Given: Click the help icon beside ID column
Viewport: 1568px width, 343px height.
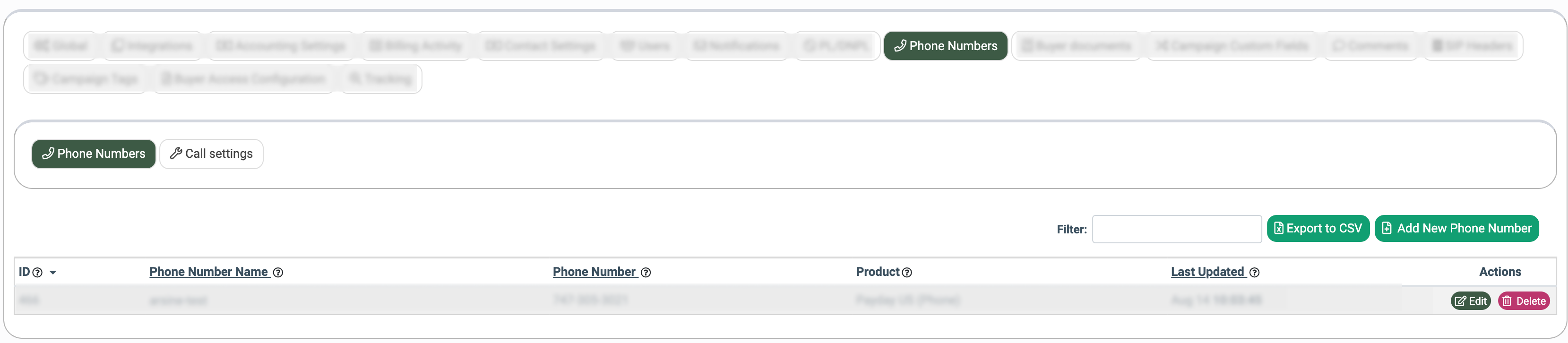Looking at the screenshot, I should tap(37, 273).
